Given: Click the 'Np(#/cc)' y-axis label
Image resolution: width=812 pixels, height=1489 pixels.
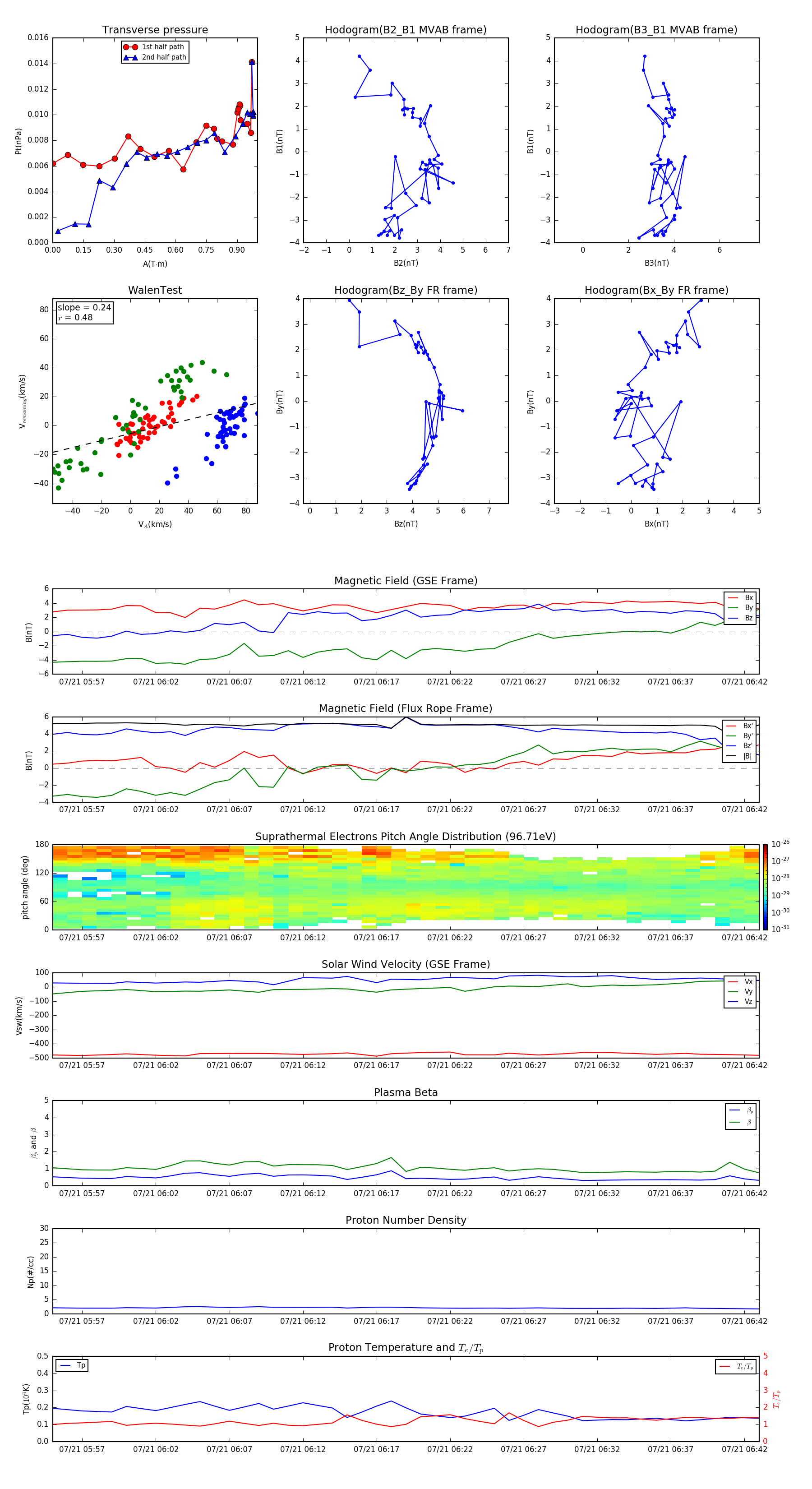Looking at the screenshot, I should (31, 1272).
